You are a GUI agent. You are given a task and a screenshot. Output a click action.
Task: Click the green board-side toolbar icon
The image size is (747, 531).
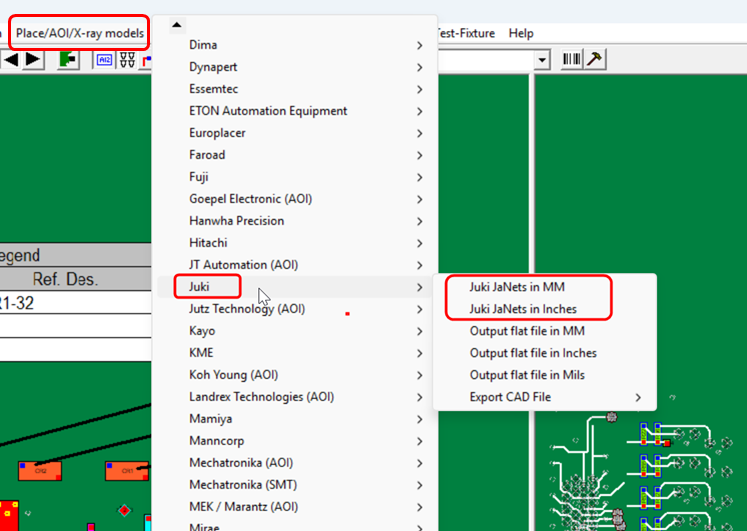coord(68,60)
